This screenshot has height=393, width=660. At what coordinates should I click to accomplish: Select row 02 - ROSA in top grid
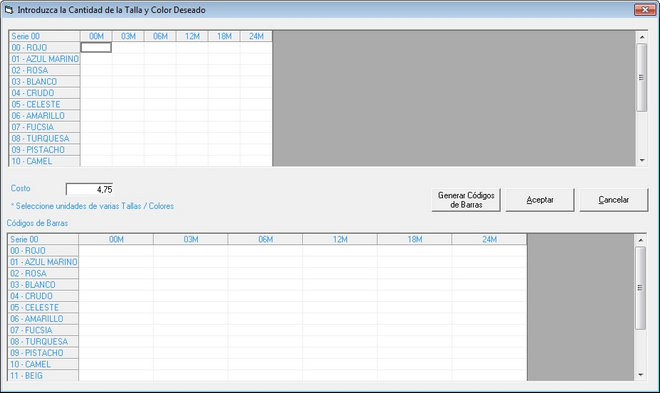click(44, 70)
